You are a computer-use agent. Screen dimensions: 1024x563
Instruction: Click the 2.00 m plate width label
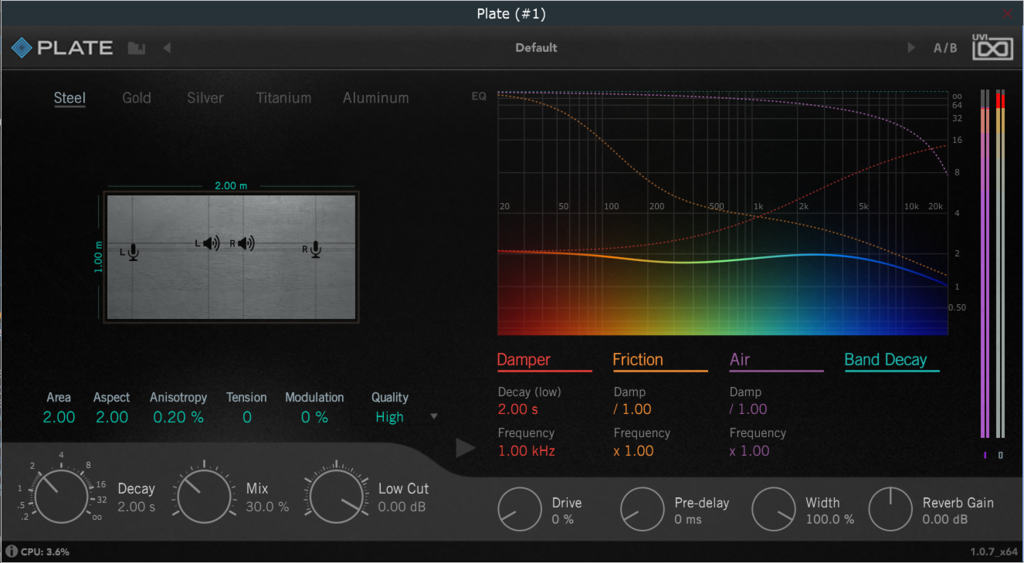[231, 185]
